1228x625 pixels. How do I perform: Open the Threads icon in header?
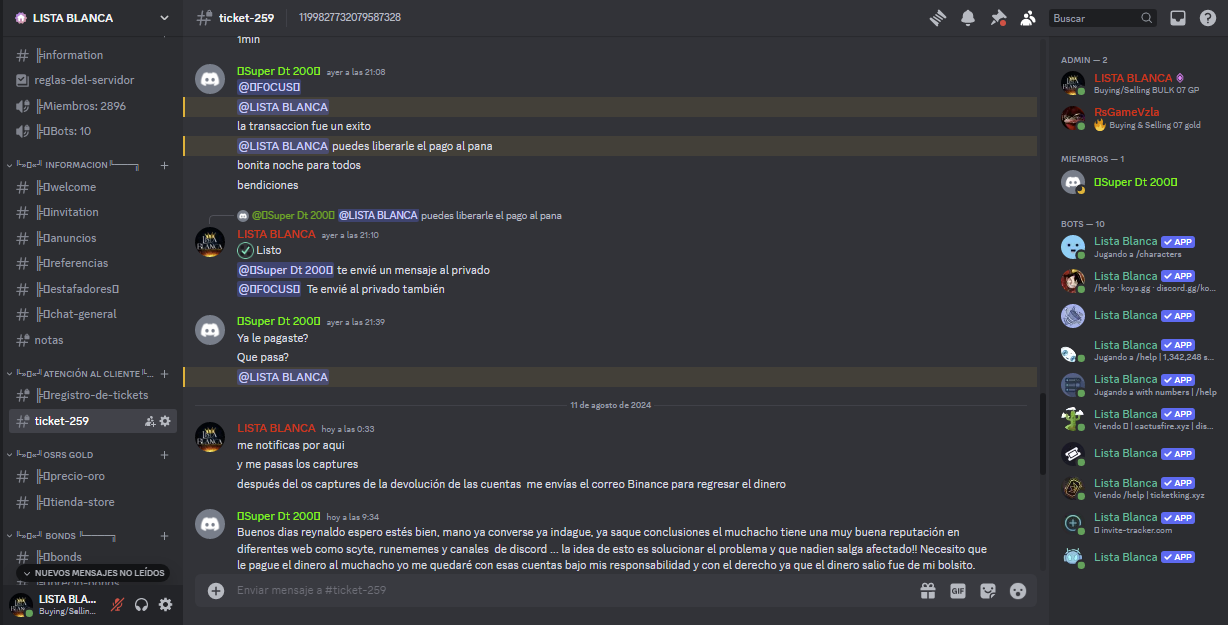tap(937, 18)
